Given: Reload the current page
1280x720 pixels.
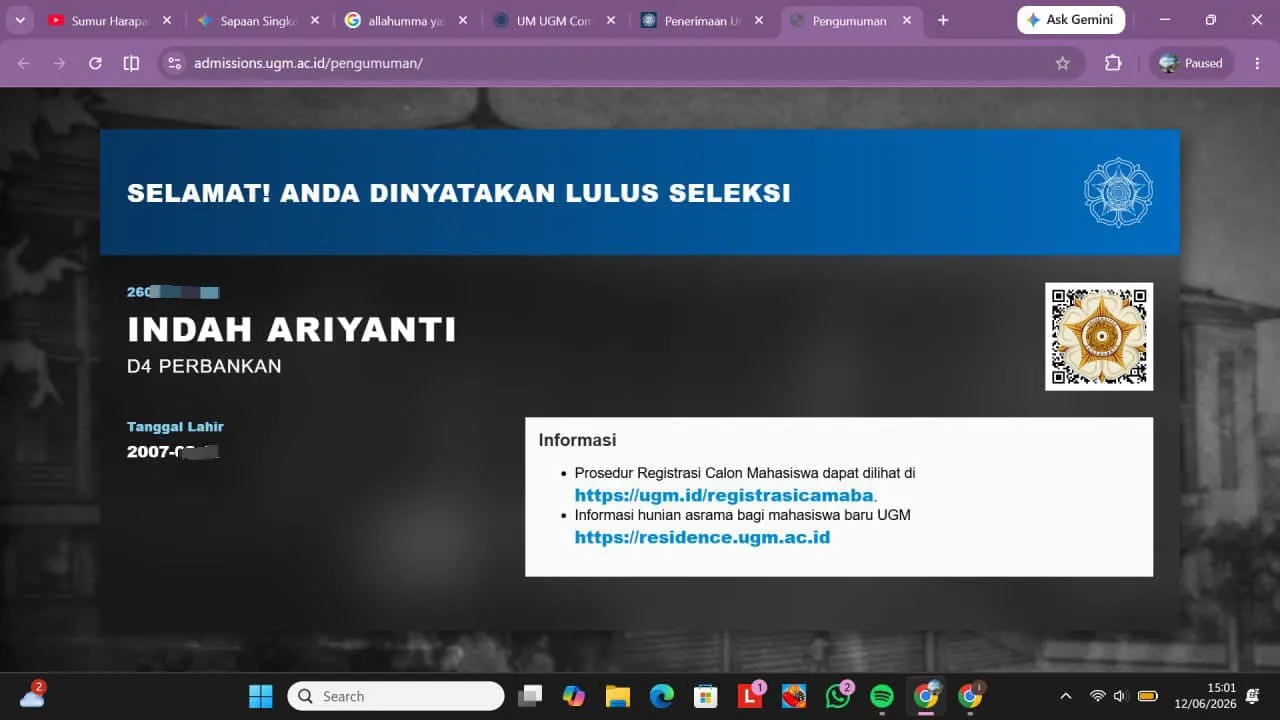Looking at the screenshot, I should pyautogui.click(x=95, y=63).
